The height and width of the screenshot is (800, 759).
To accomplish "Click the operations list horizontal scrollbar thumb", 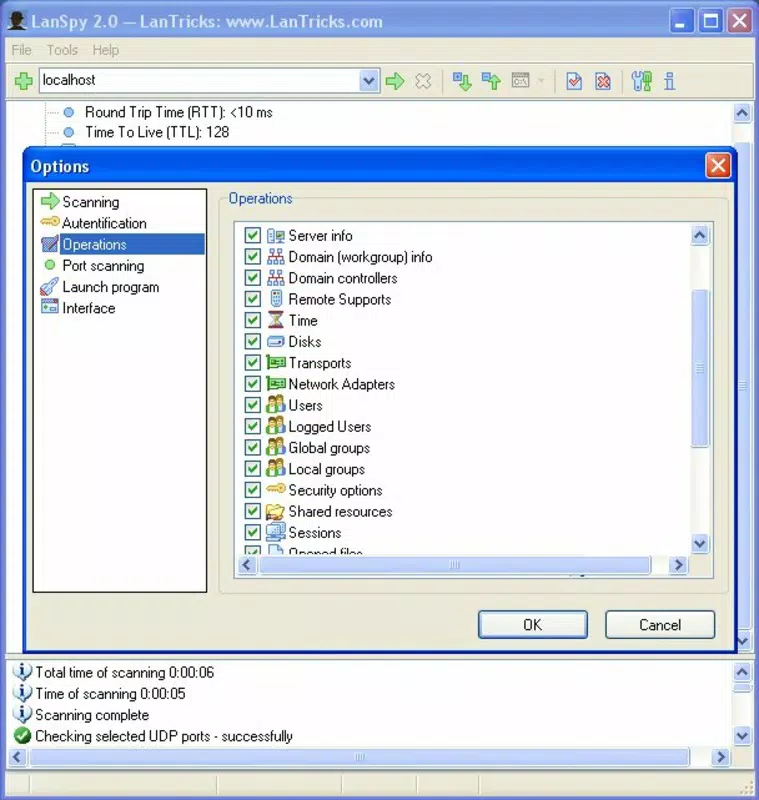I will (454, 565).
